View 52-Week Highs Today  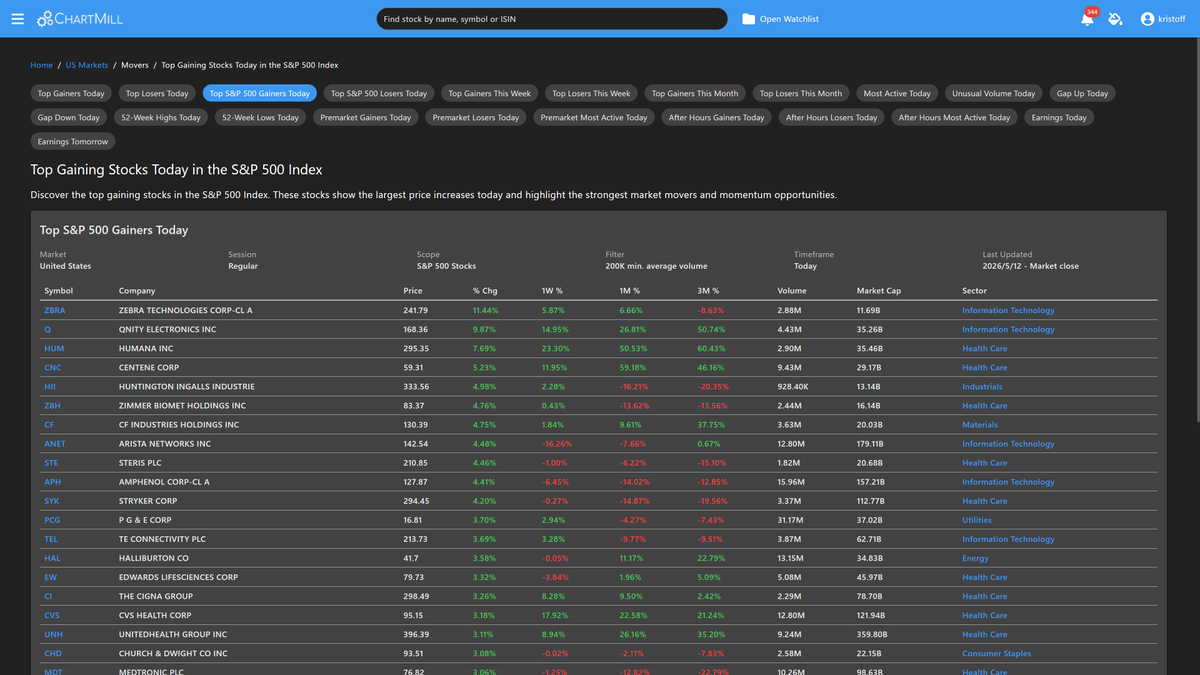(x=161, y=117)
